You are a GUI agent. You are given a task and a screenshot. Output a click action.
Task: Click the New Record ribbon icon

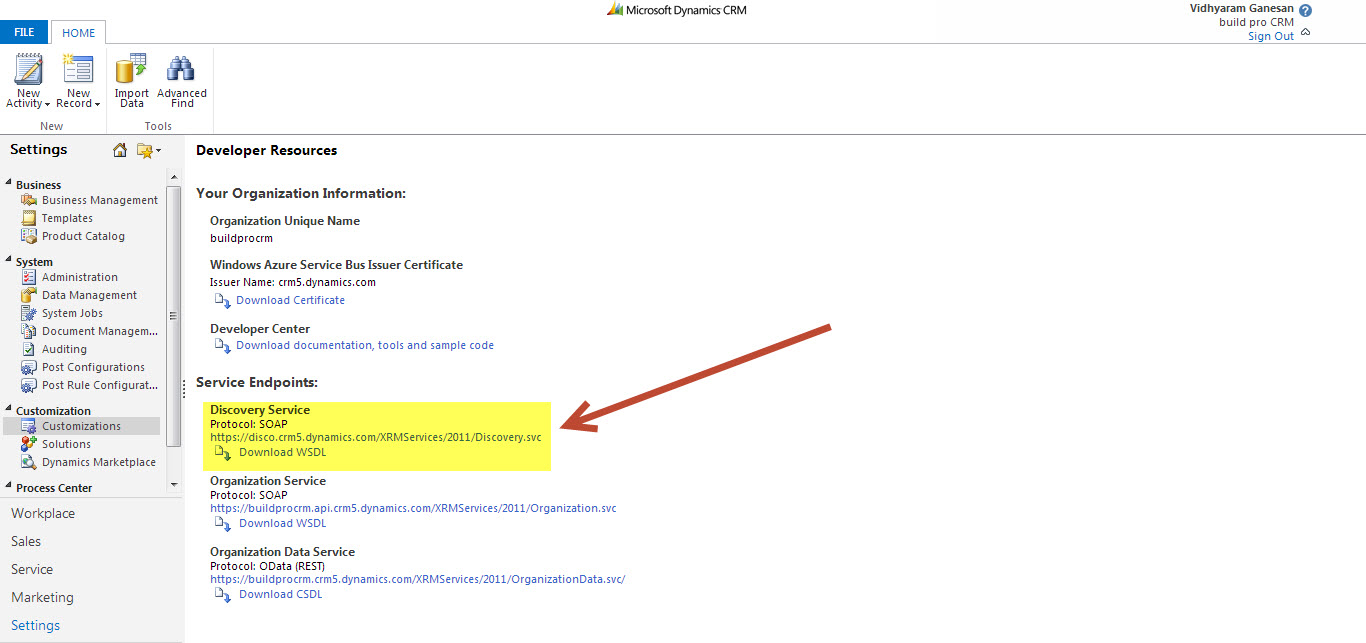coord(77,68)
